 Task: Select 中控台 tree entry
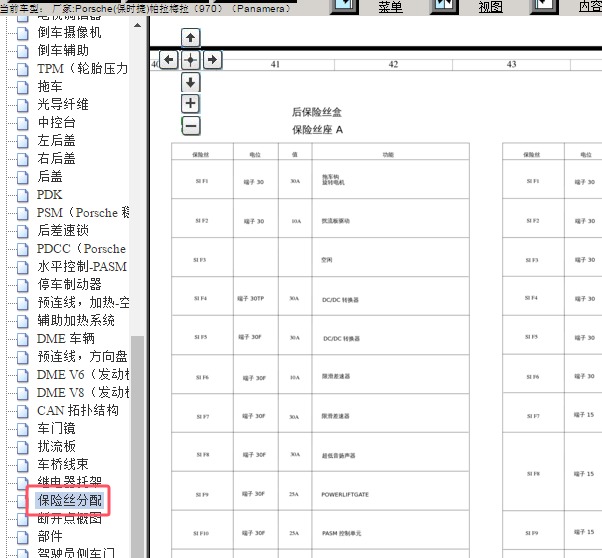(x=56, y=123)
